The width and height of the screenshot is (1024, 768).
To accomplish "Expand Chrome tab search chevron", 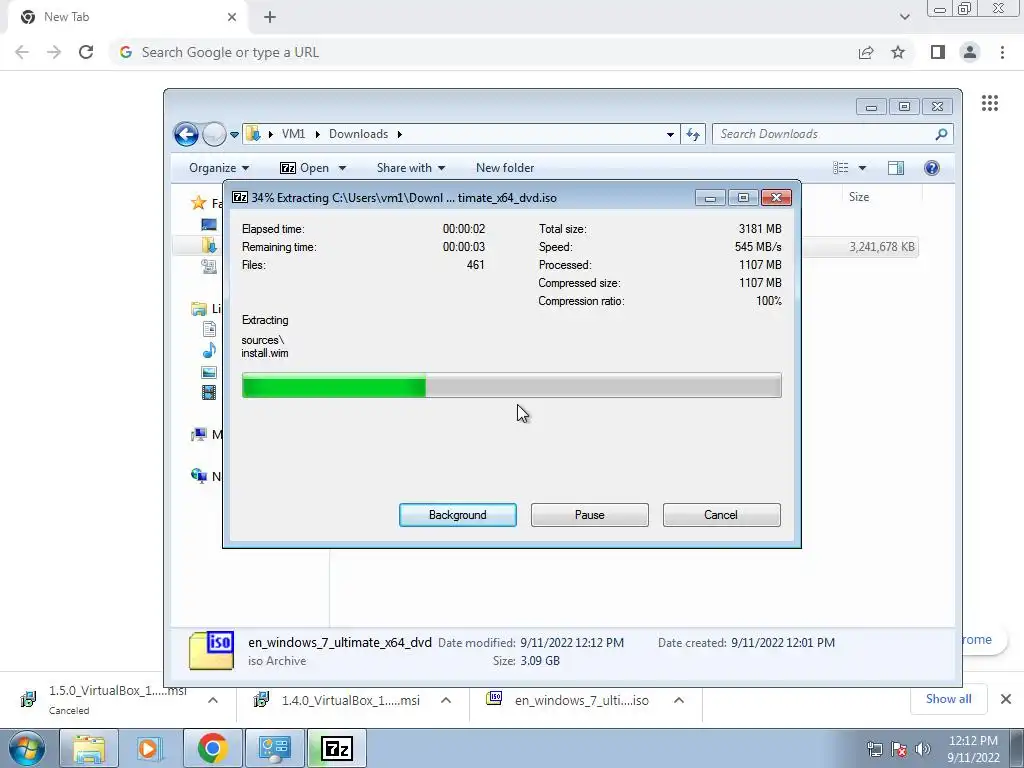I will coord(904,17).
